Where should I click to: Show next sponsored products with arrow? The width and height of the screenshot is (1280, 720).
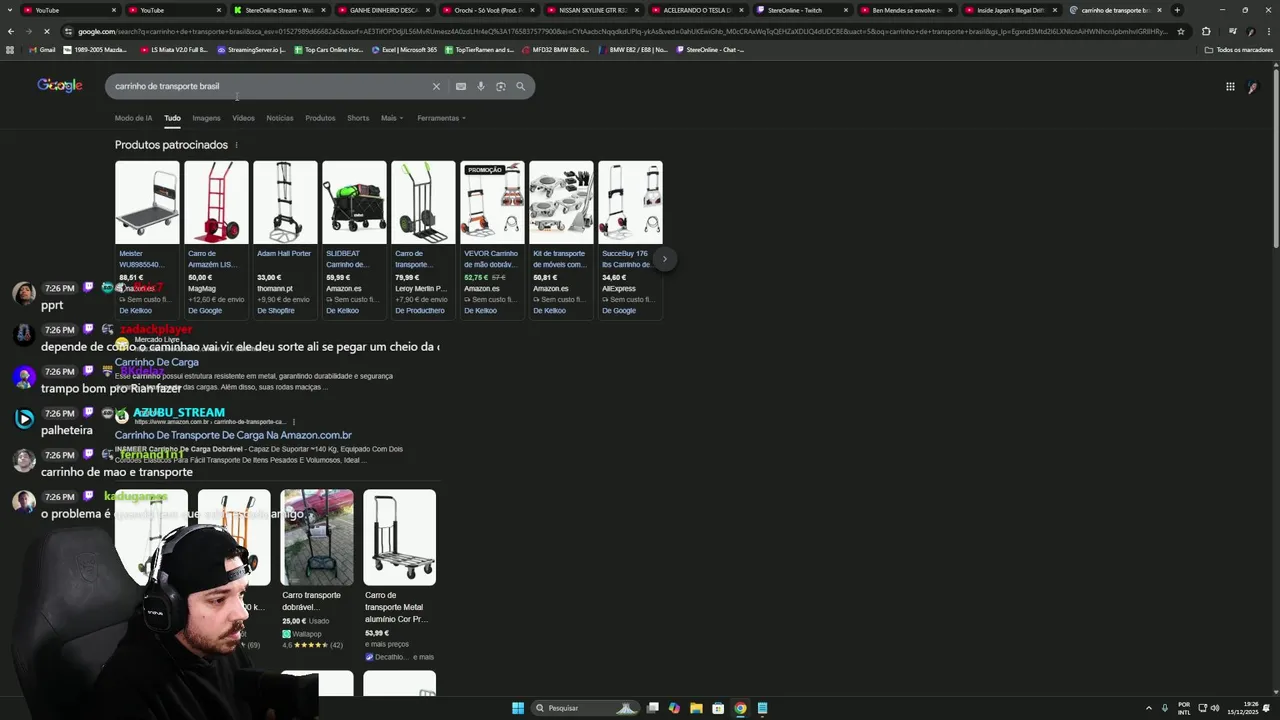tap(664, 259)
